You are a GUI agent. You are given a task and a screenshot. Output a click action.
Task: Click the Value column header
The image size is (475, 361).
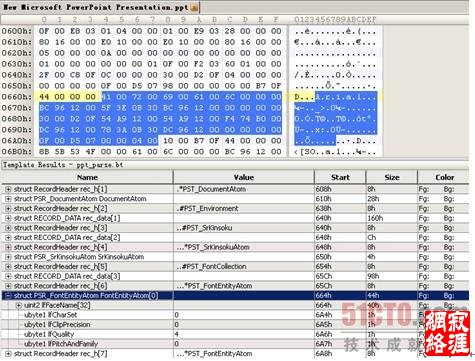click(x=244, y=177)
